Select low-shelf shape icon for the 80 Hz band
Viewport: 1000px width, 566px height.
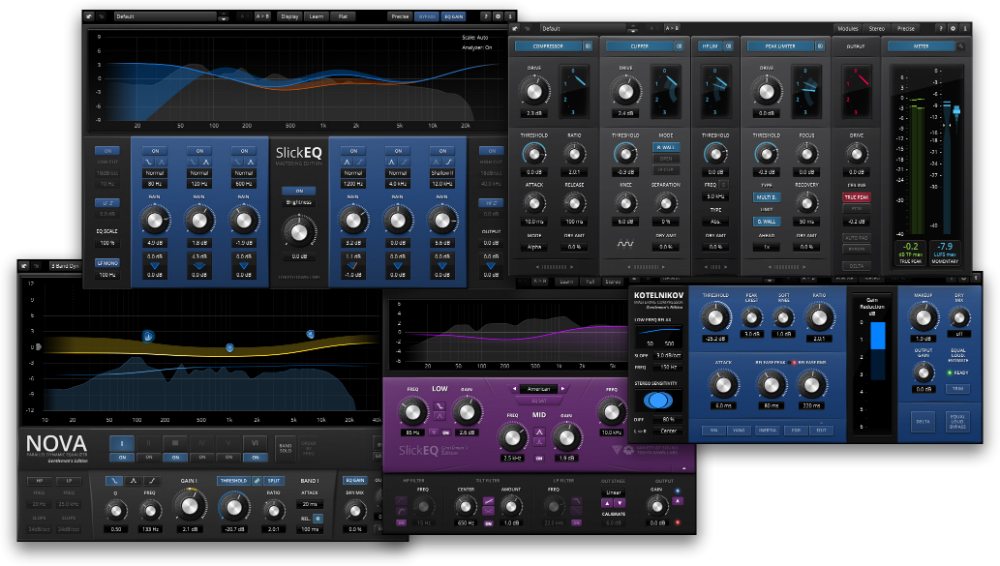click(149, 162)
